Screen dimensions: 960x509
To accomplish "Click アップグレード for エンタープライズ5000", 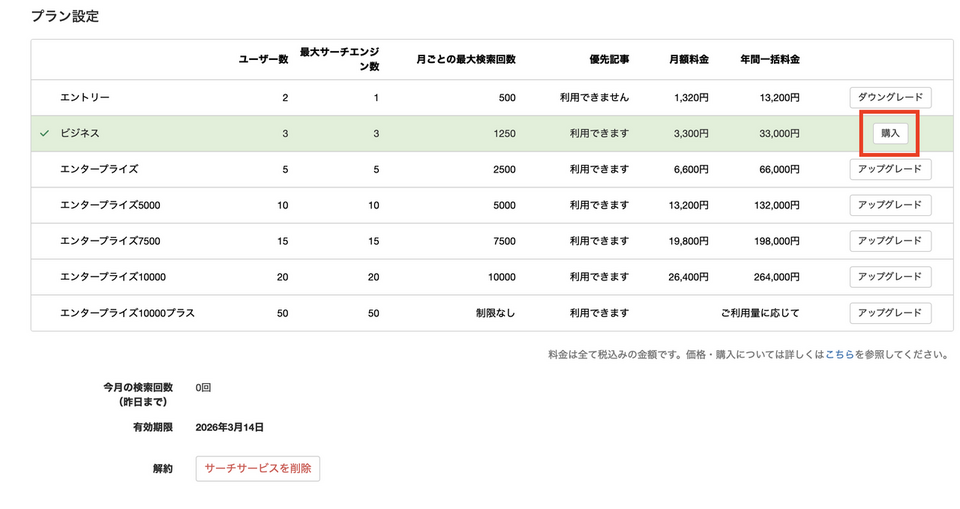I will (x=890, y=206).
